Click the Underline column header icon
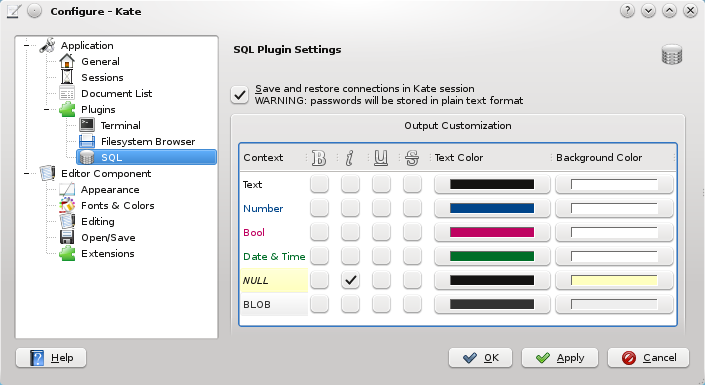 point(381,158)
